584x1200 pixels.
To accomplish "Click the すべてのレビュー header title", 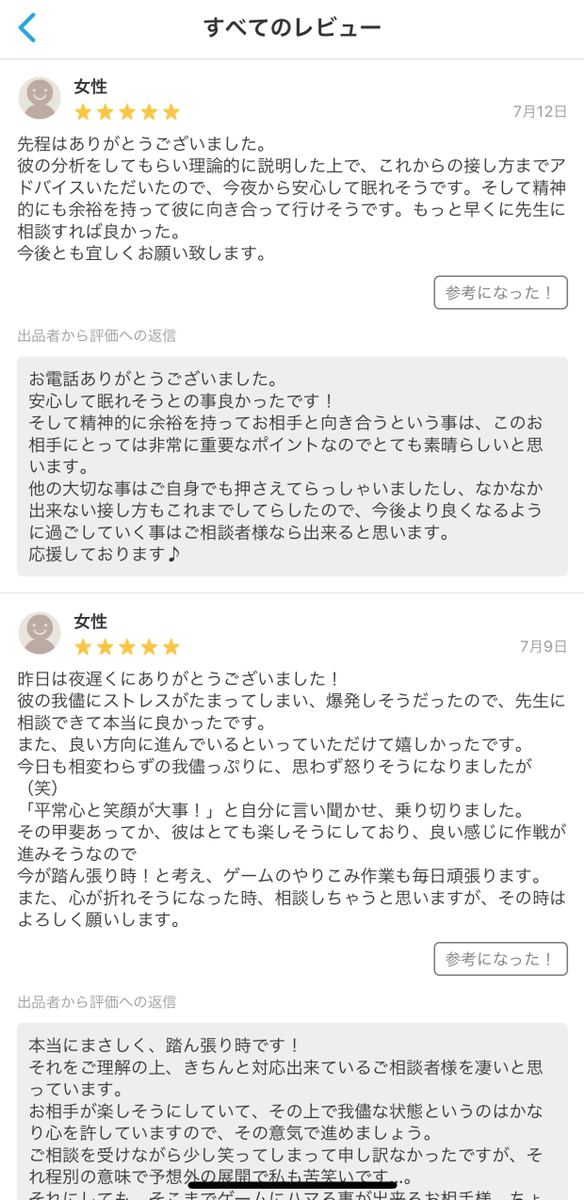I will 292,25.
